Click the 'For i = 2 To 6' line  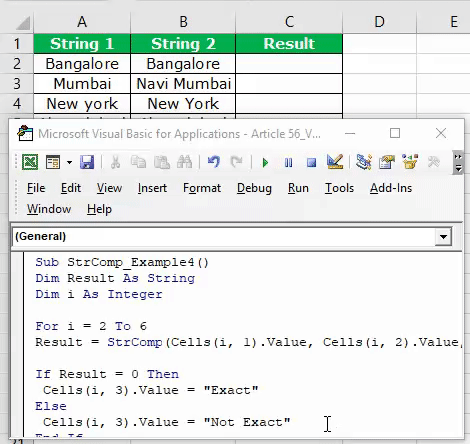[91, 326]
